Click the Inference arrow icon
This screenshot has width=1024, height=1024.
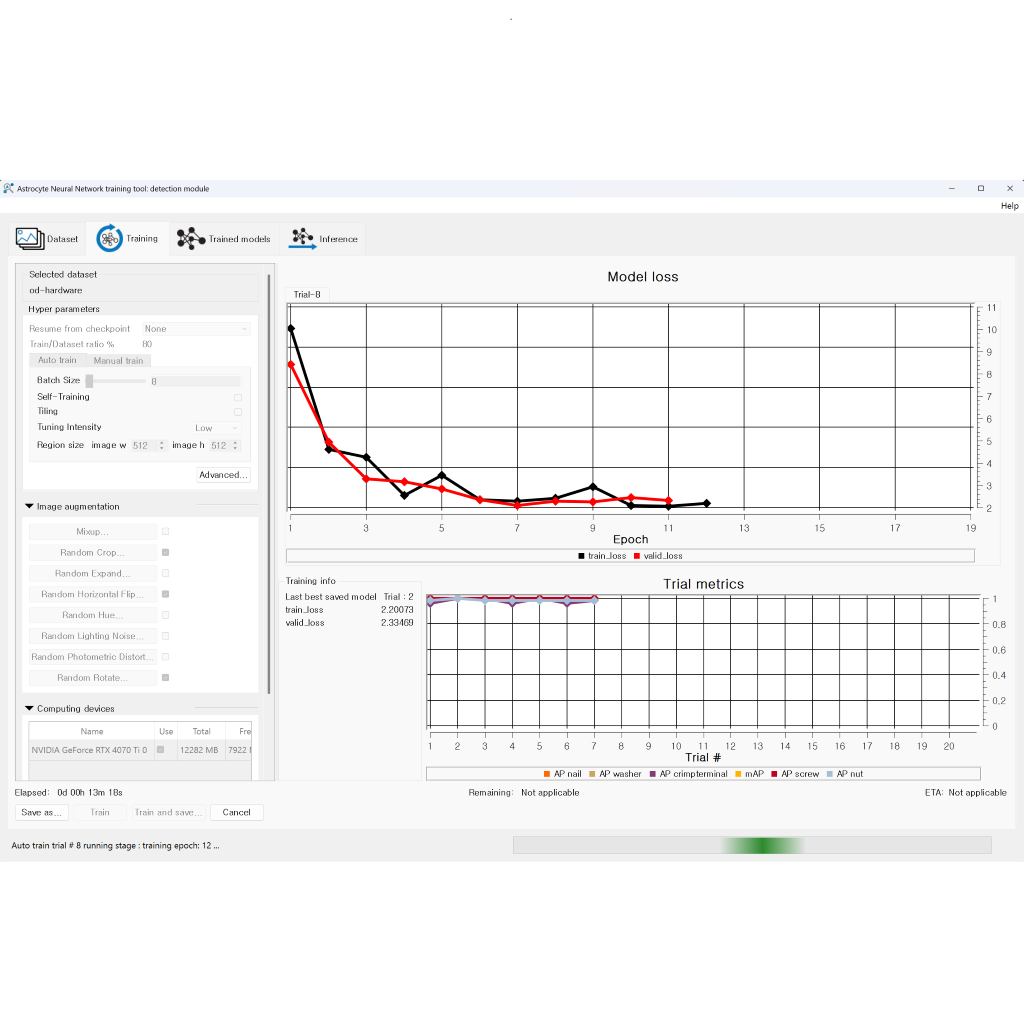click(301, 238)
